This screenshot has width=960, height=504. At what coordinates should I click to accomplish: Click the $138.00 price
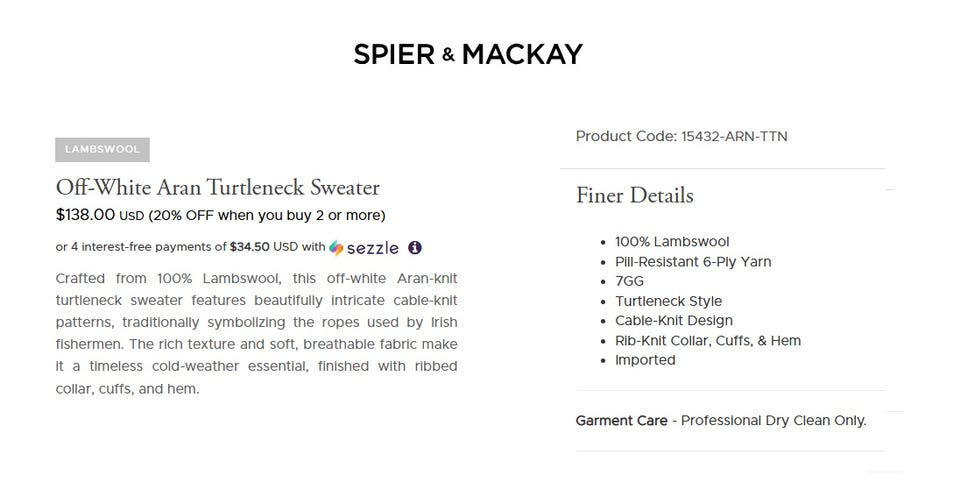(x=85, y=214)
